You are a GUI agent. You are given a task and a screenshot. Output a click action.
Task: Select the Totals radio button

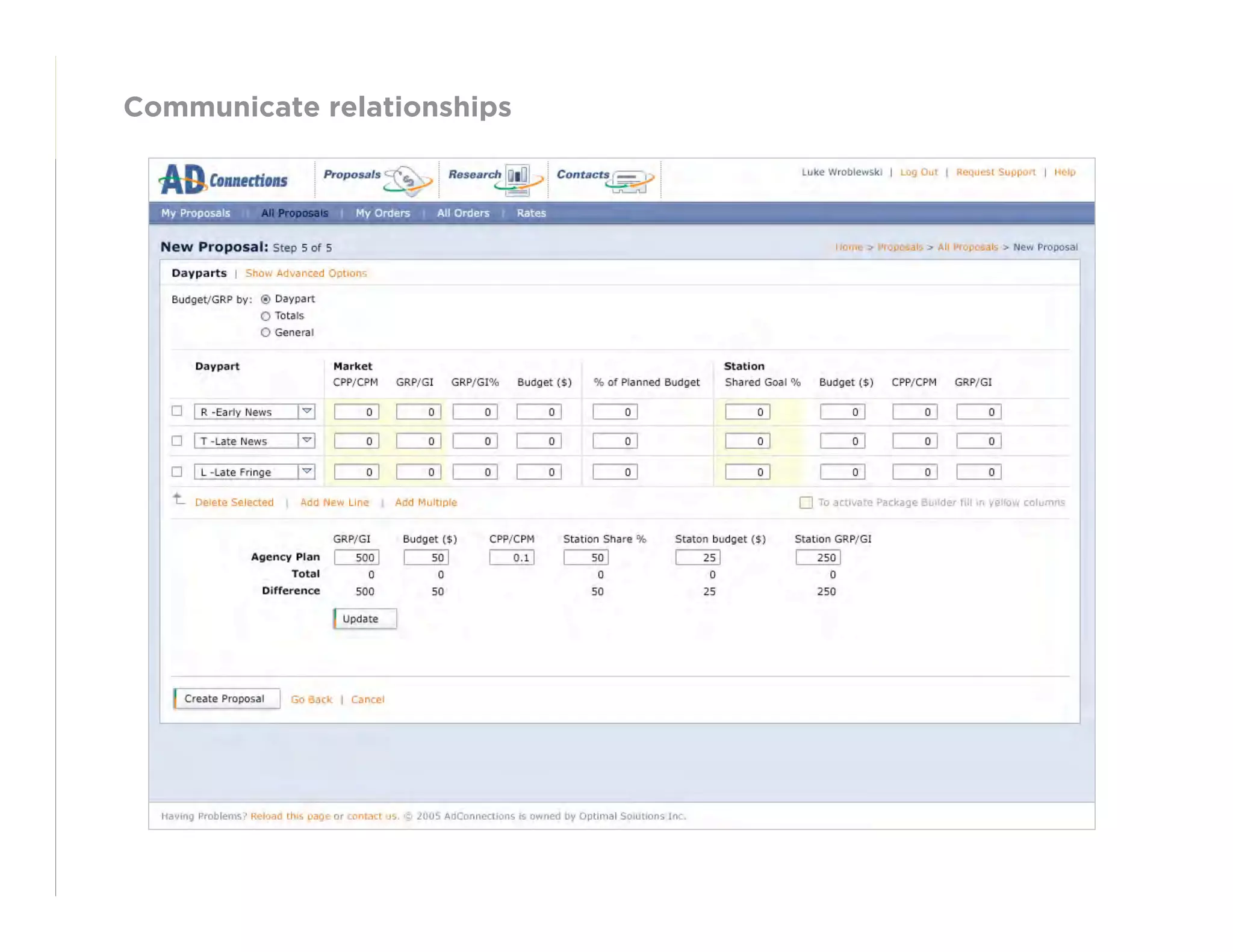[266, 316]
